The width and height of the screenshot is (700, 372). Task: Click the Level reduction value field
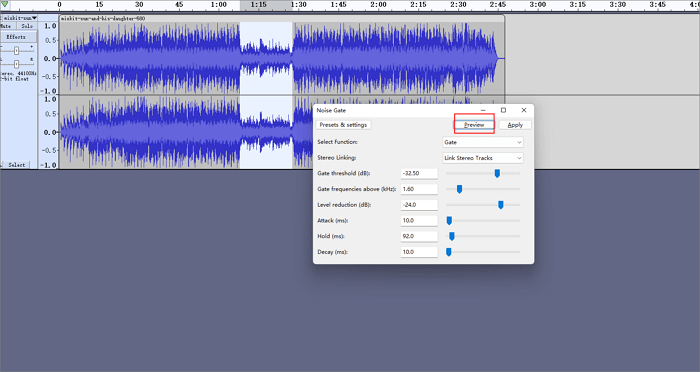pos(419,205)
